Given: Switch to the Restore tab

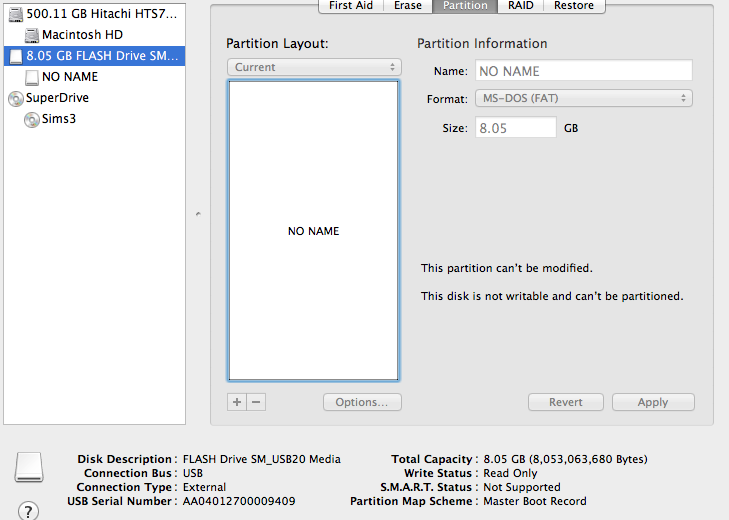Looking at the screenshot, I should pos(574,6).
